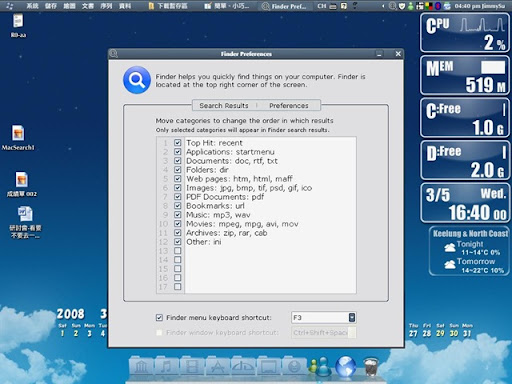Launch the blue globe browser in the dock
This screenshot has height=384, width=512.
(345, 367)
